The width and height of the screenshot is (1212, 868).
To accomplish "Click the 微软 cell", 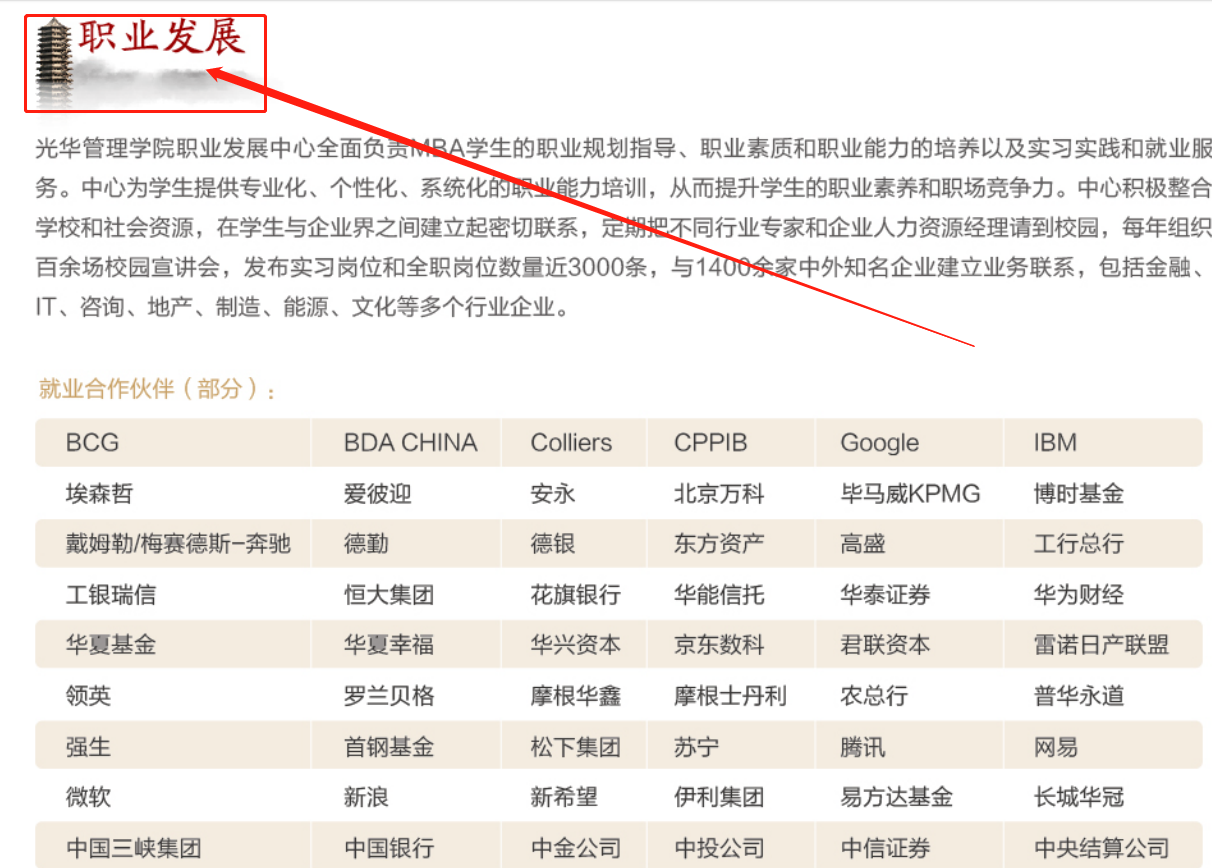I will [88, 797].
